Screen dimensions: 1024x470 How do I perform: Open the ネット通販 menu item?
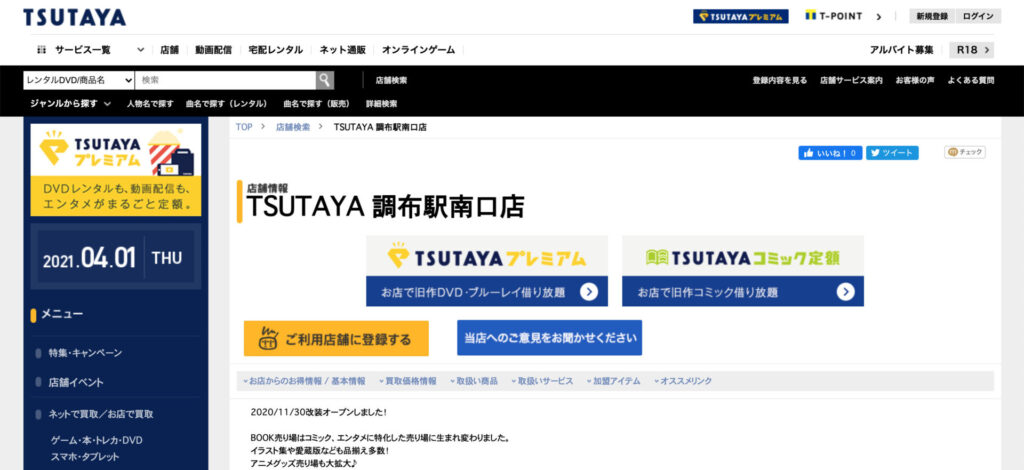click(x=342, y=50)
